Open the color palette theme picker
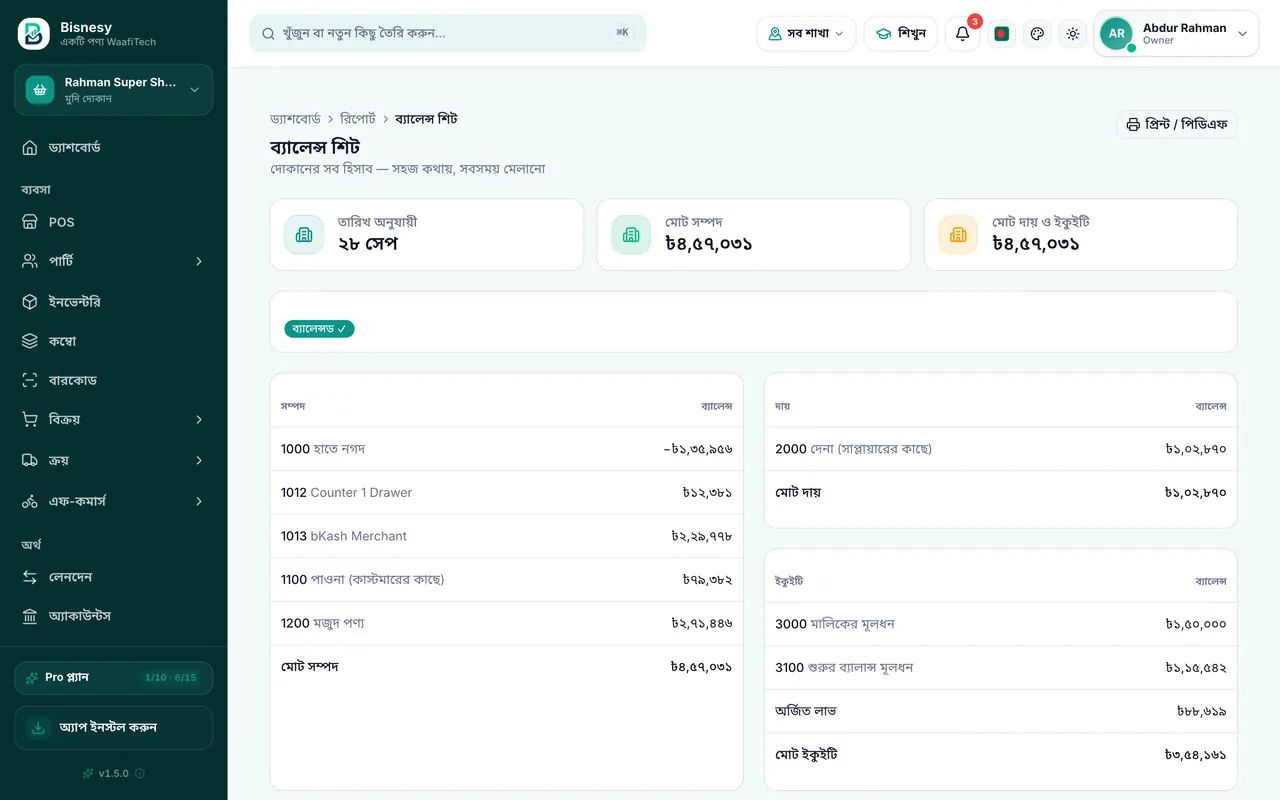The height and width of the screenshot is (800, 1280). pyautogui.click(x=1037, y=34)
